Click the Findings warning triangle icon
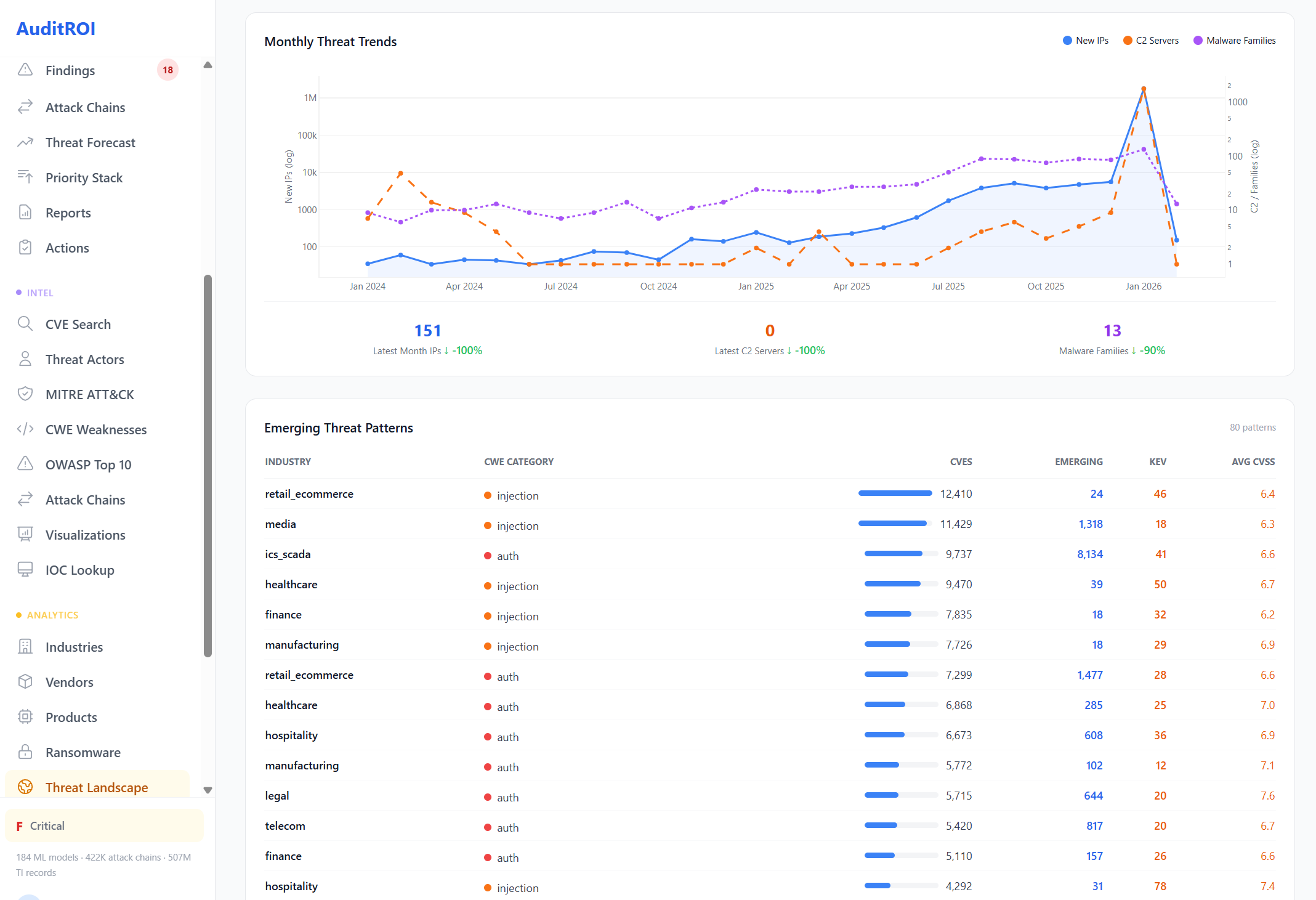This screenshot has height=900, width=1316. pyautogui.click(x=25, y=70)
